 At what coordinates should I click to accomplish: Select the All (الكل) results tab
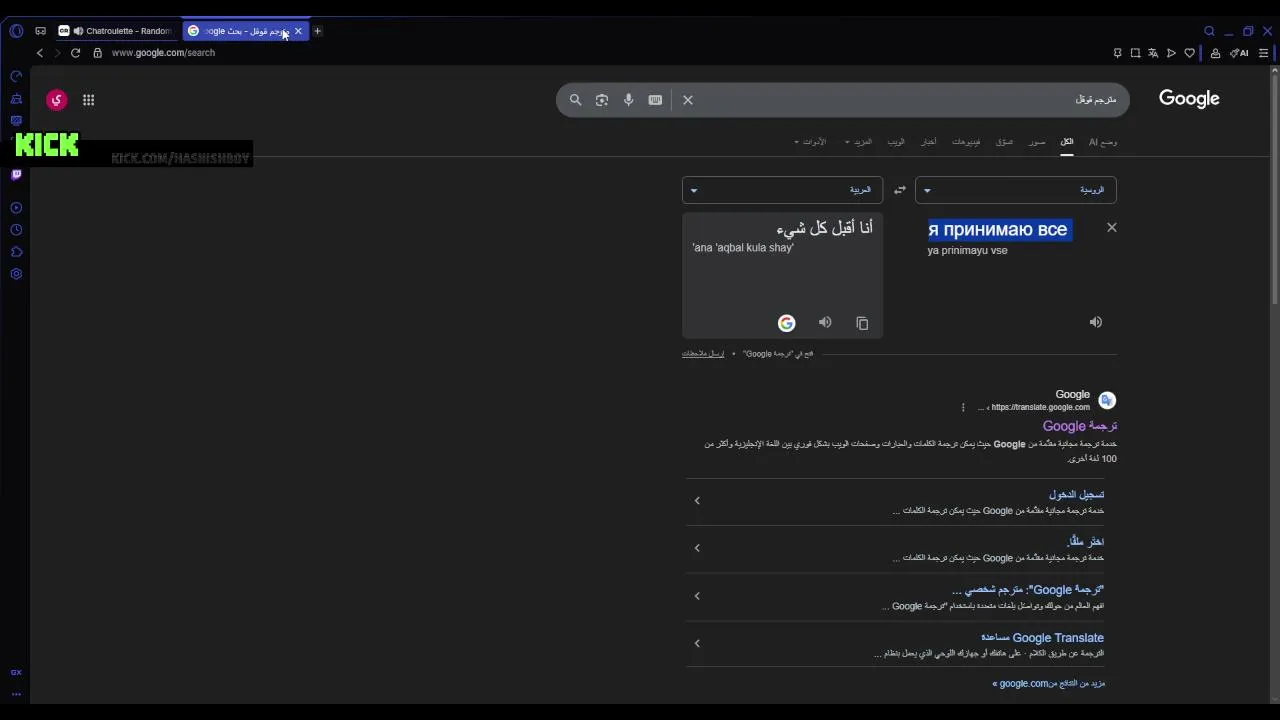[1067, 142]
